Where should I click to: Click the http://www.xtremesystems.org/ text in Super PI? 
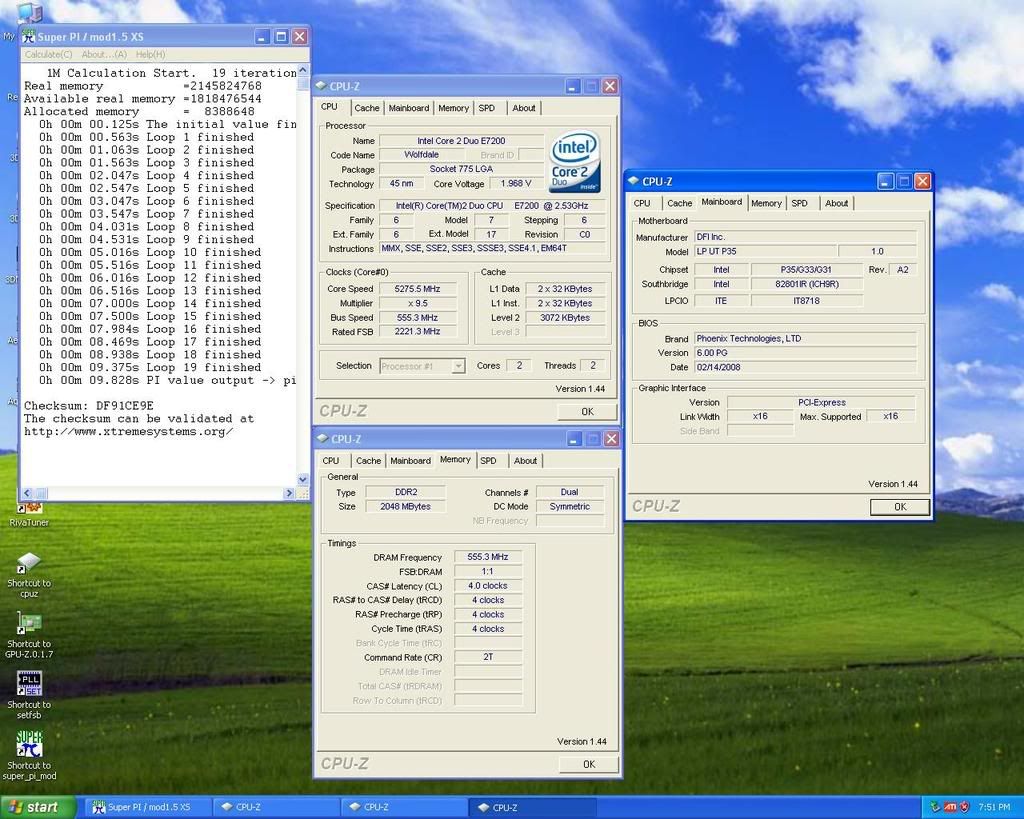(129, 432)
